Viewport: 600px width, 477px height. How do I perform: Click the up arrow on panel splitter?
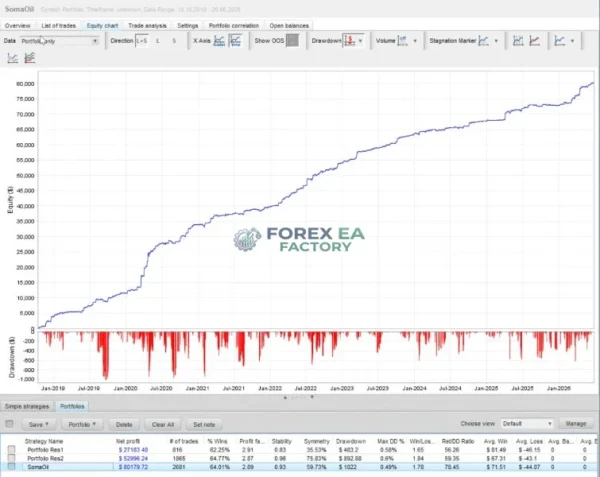[x=285, y=397]
